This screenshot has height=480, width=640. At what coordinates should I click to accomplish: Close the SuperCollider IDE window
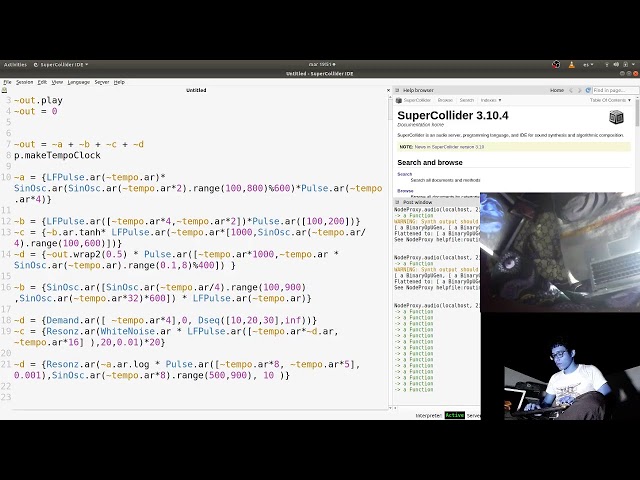coord(636,73)
